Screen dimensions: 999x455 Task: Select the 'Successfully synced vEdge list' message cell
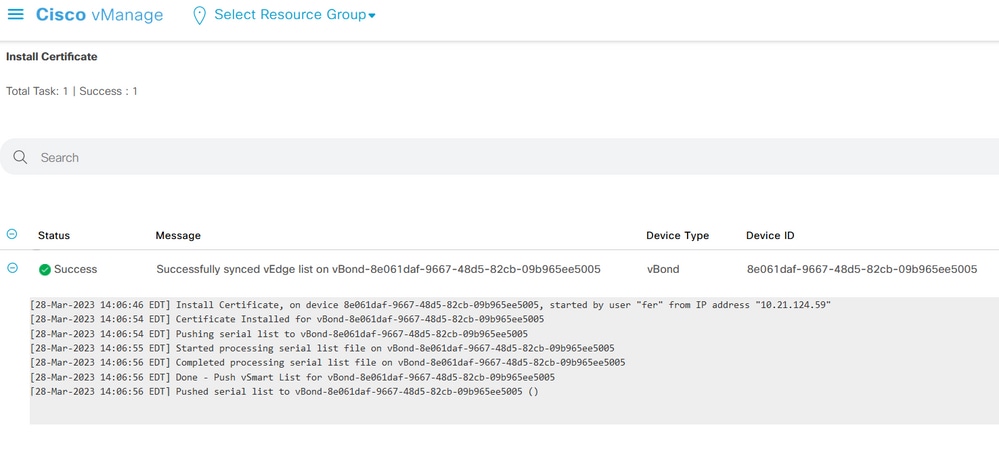pos(378,269)
